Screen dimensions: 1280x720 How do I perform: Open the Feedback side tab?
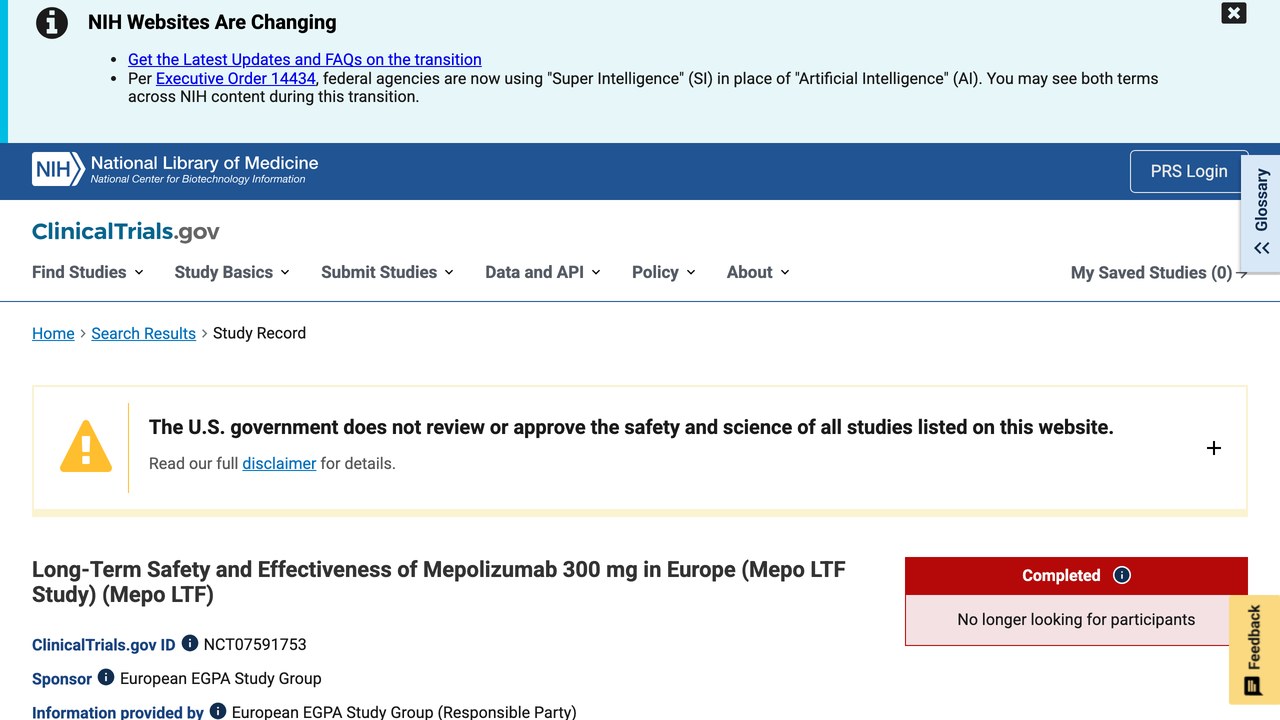[x=1254, y=650]
